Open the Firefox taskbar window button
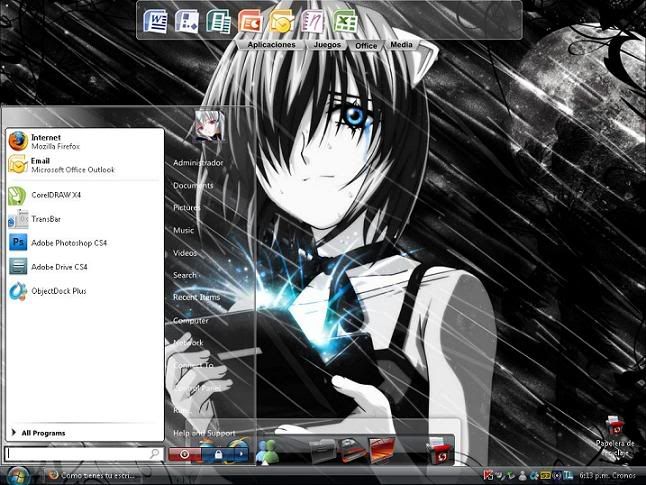Viewport: 646px width, 485px height. pos(91,476)
